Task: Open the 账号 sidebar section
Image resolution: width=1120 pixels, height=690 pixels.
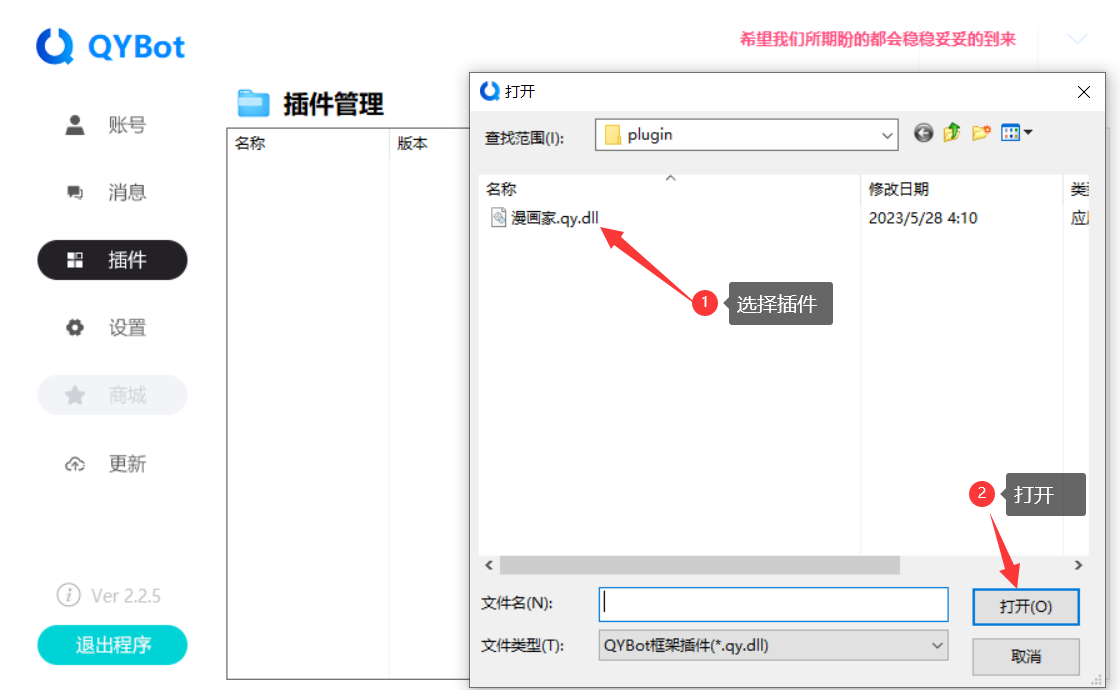Action: coord(112,125)
